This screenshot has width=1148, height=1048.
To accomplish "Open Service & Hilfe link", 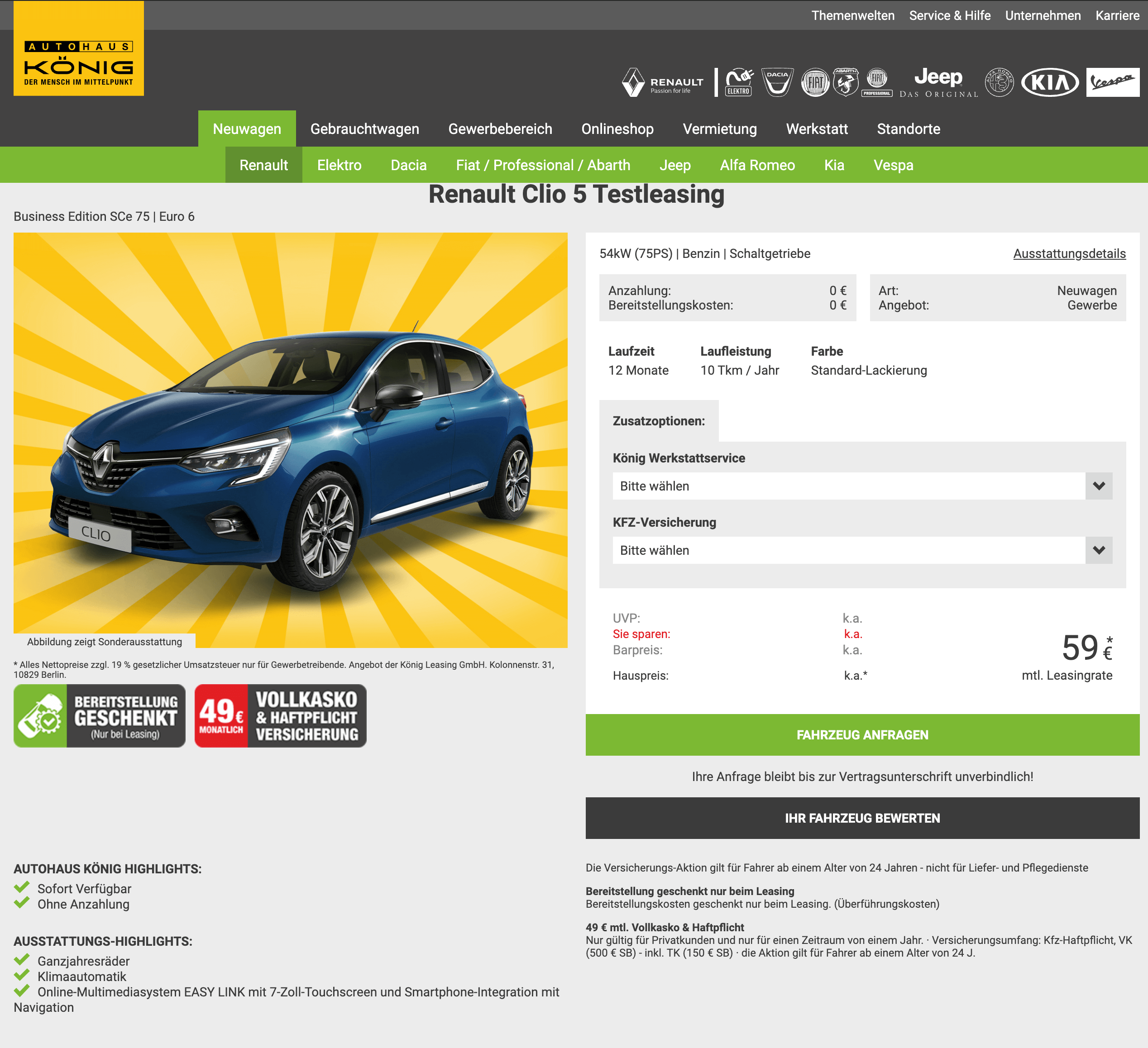I will coord(949,15).
